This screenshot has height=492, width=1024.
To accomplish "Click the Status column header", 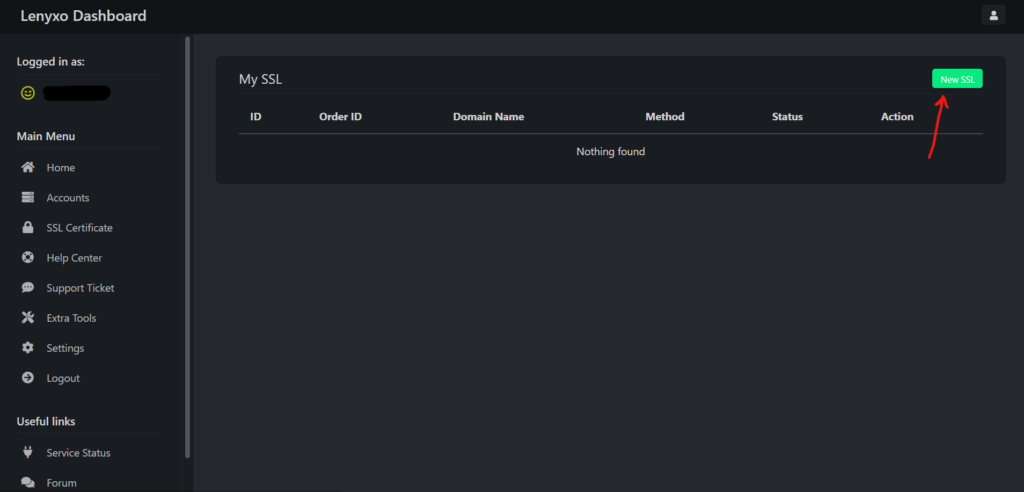I will [788, 116].
